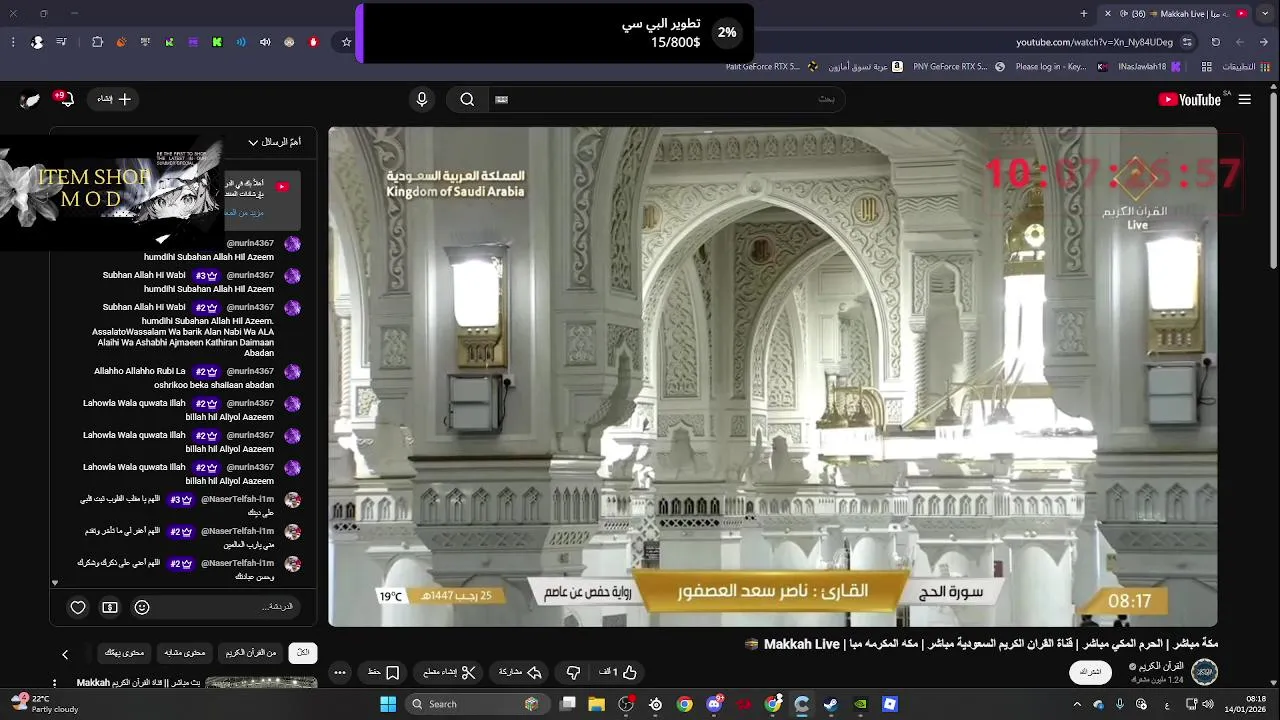The image size is (1280, 720).
Task: Go to the YouTube home logo
Action: tap(1192, 99)
